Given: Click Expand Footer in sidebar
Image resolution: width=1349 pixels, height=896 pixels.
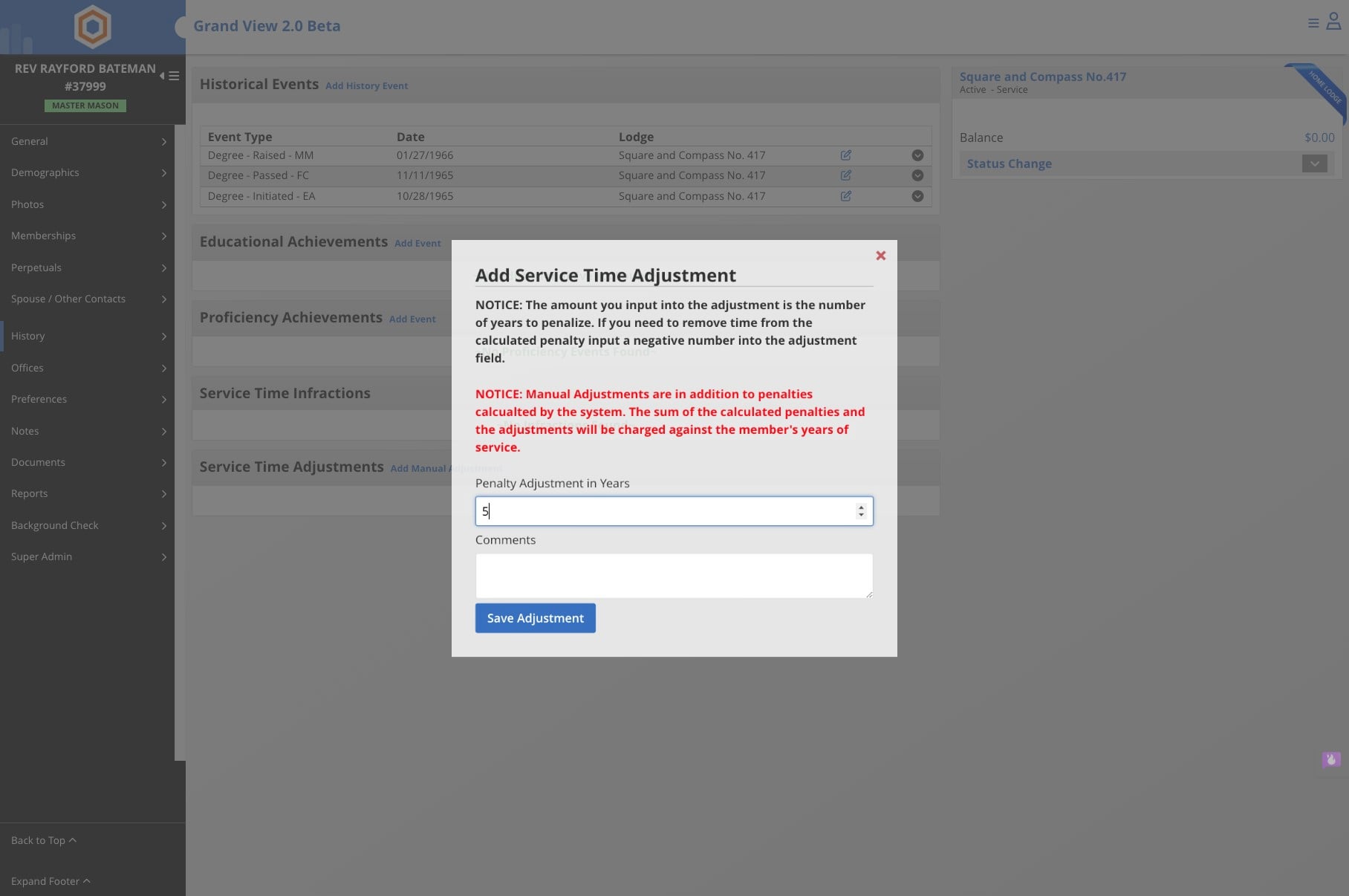Looking at the screenshot, I should 51,881.
